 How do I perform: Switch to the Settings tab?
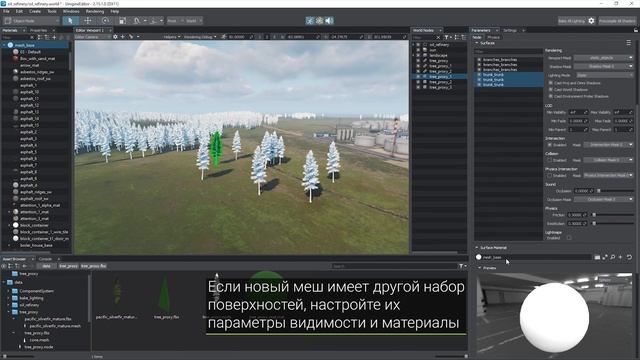point(509,30)
